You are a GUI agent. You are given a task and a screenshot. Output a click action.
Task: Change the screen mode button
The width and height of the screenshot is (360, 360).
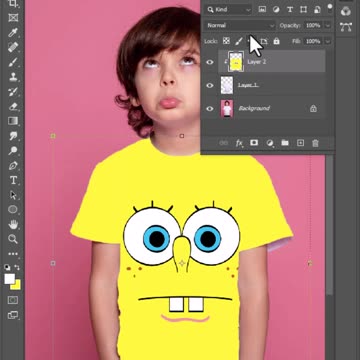point(13,315)
